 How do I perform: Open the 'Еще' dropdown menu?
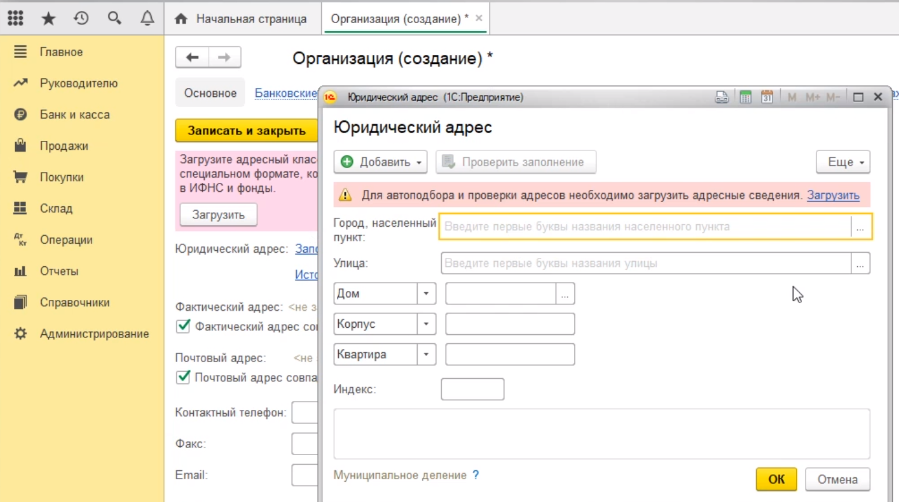point(843,162)
